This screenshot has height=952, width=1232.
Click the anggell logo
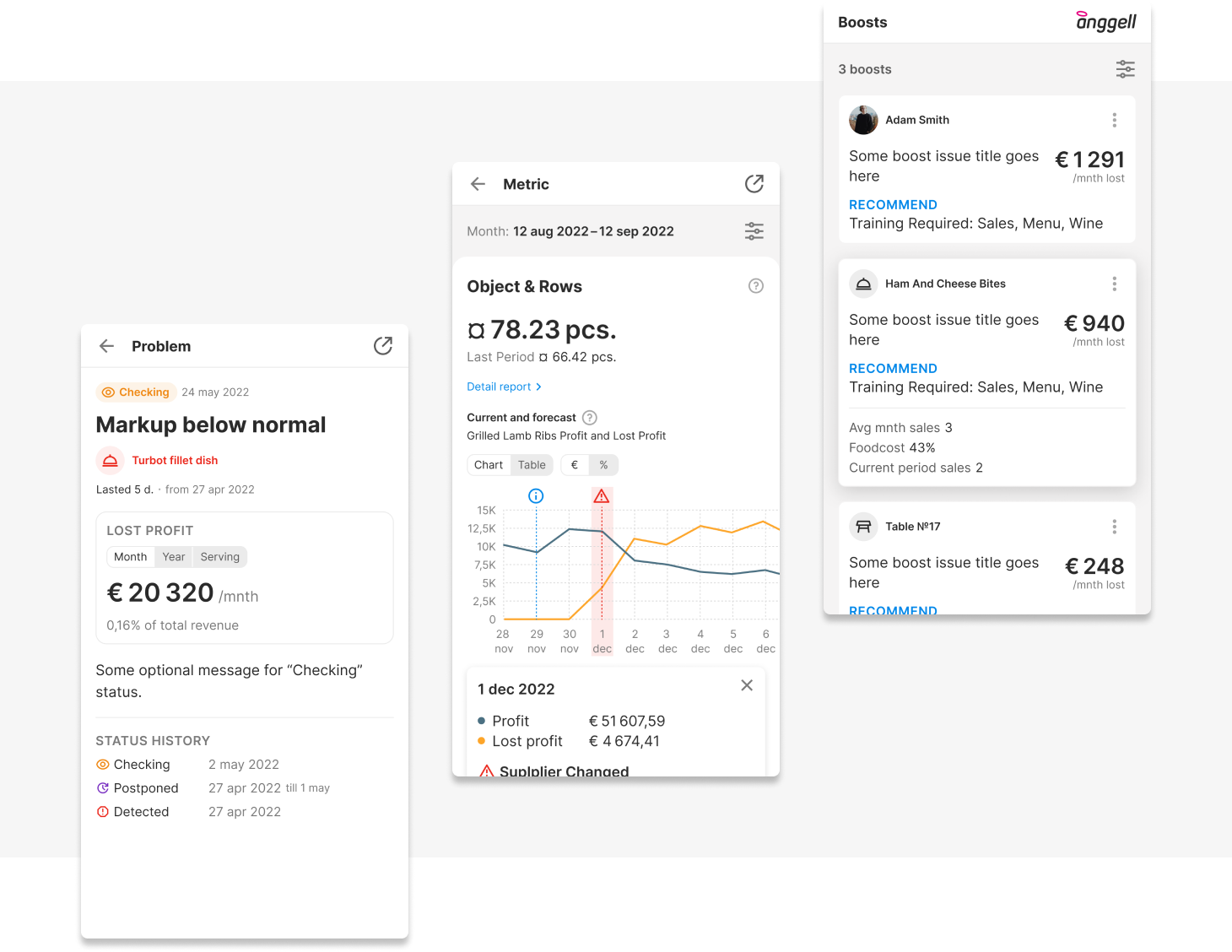[x=1106, y=21]
